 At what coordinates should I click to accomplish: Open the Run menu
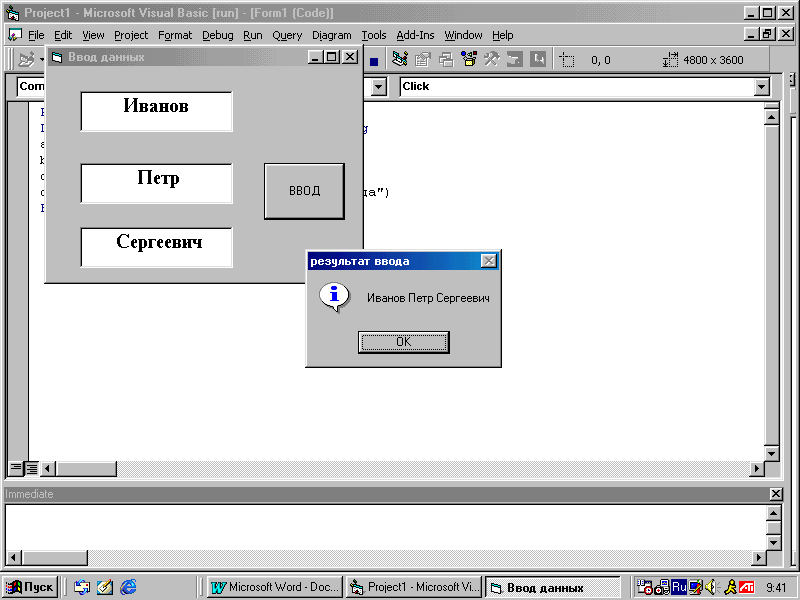click(x=253, y=35)
